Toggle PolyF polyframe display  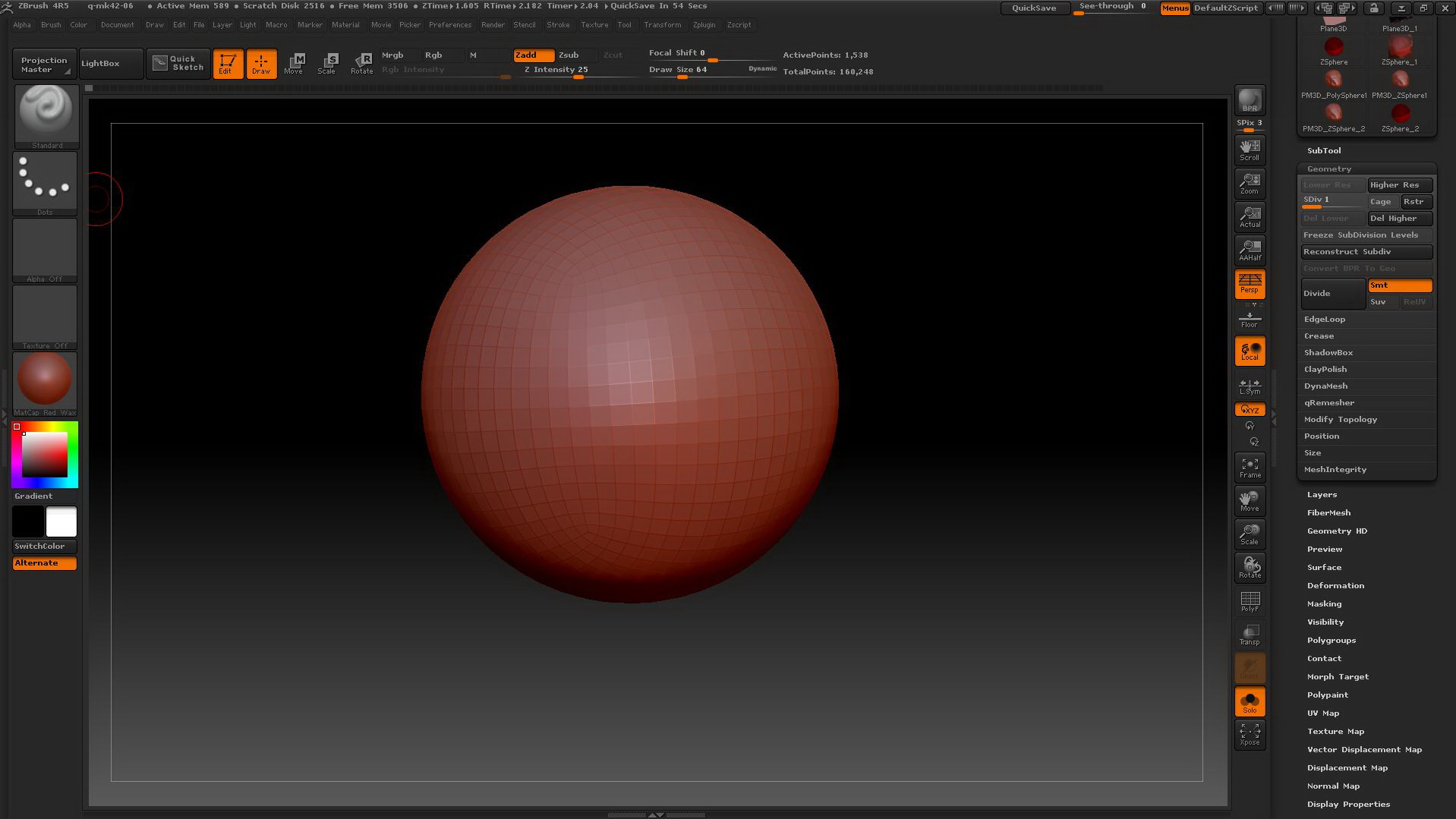[x=1250, y=601]
